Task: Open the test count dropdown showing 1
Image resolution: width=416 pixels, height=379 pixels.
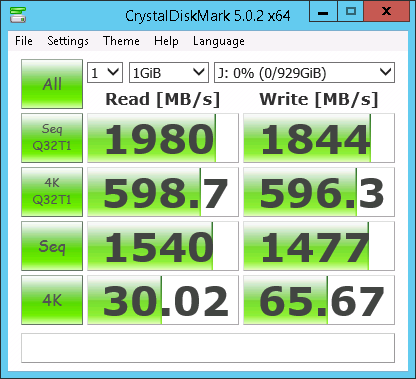Action: point(105,72)
